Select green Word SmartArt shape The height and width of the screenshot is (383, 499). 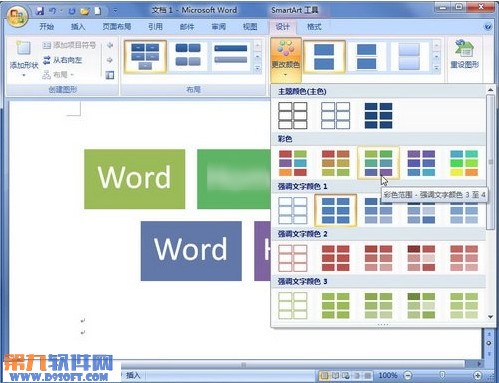point(134,179)
